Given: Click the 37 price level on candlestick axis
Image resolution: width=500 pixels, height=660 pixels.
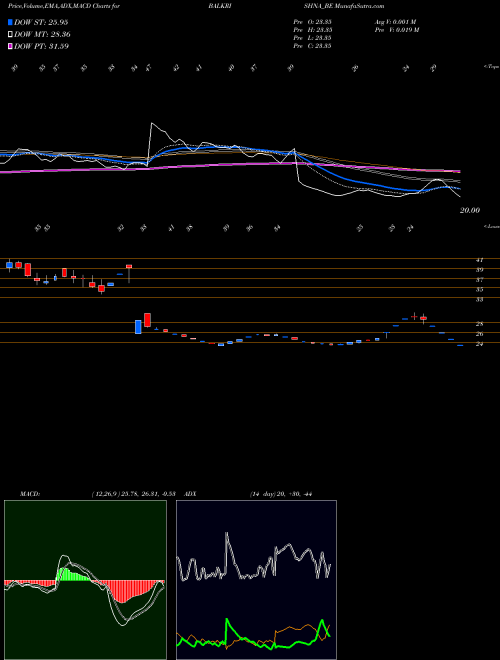Looking at the screenshot, I should 479,280.
